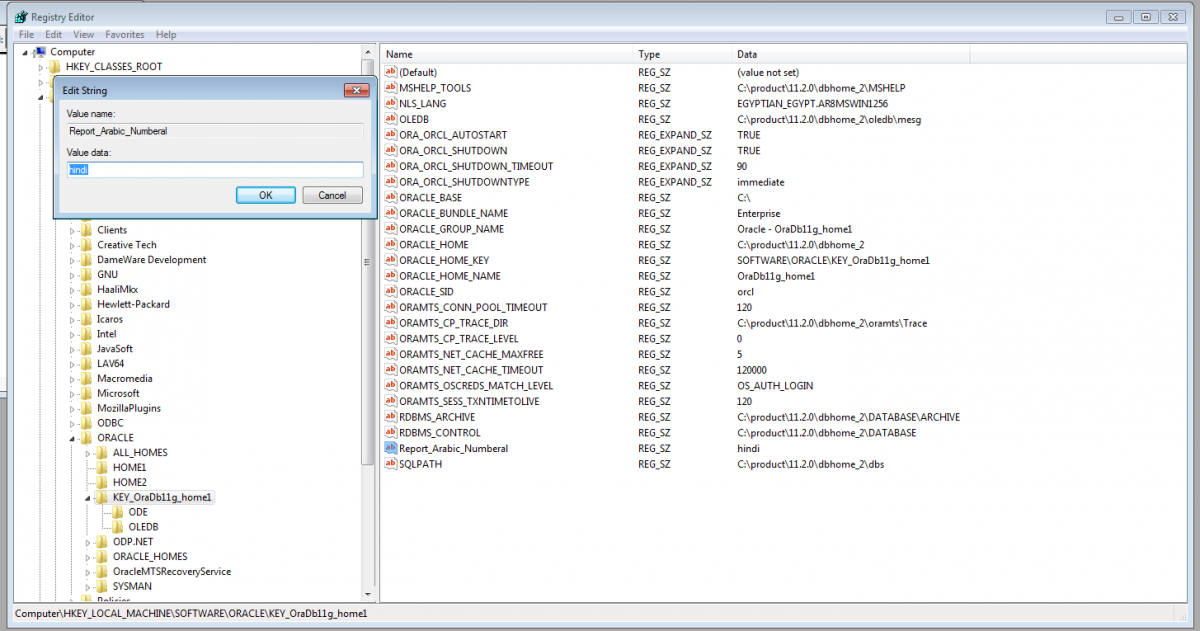Expand the ALL_HOMES key node

[x=88, y=453]
